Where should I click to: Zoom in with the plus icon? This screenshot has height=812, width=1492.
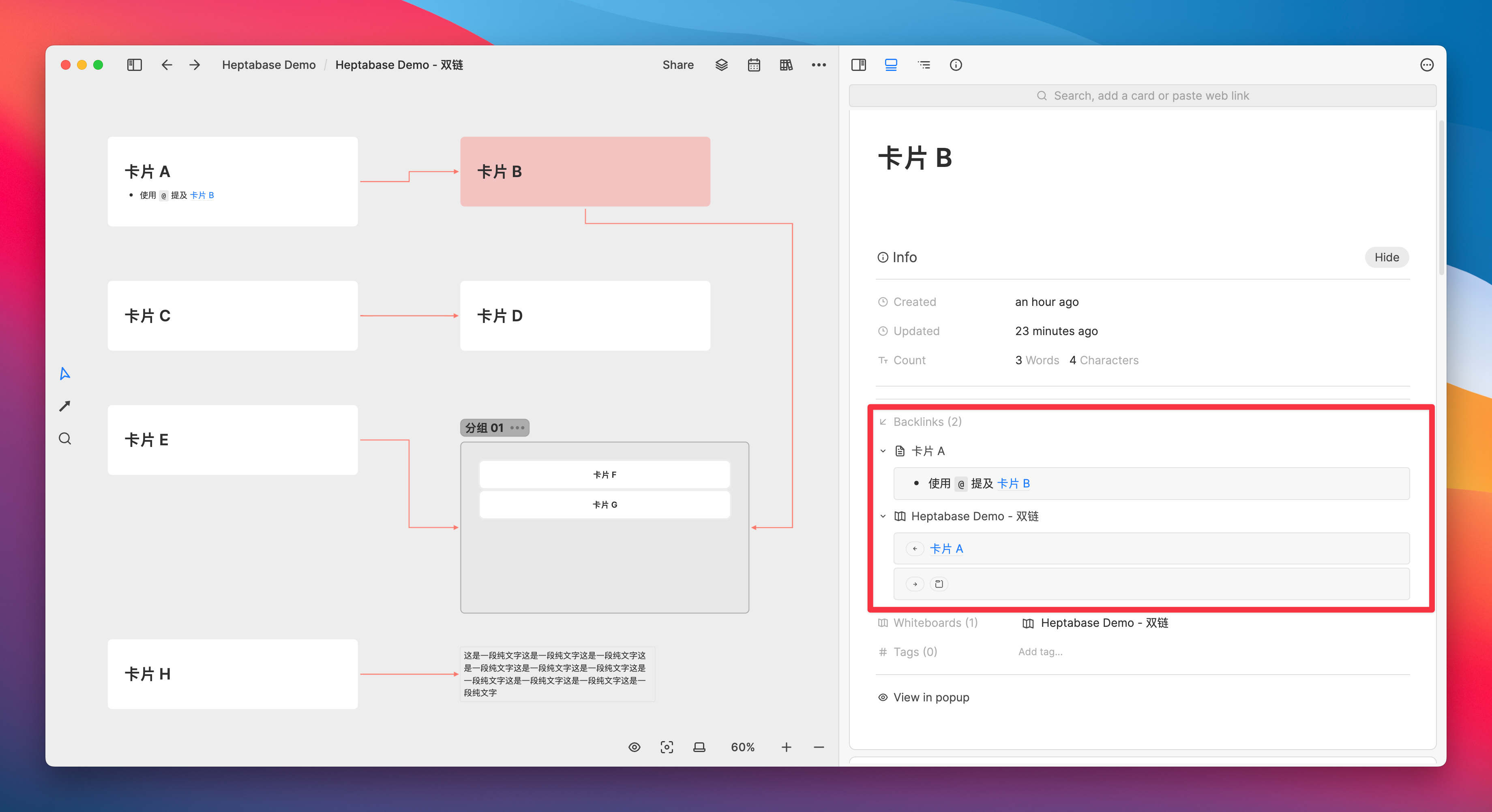[x=786, y=747]
